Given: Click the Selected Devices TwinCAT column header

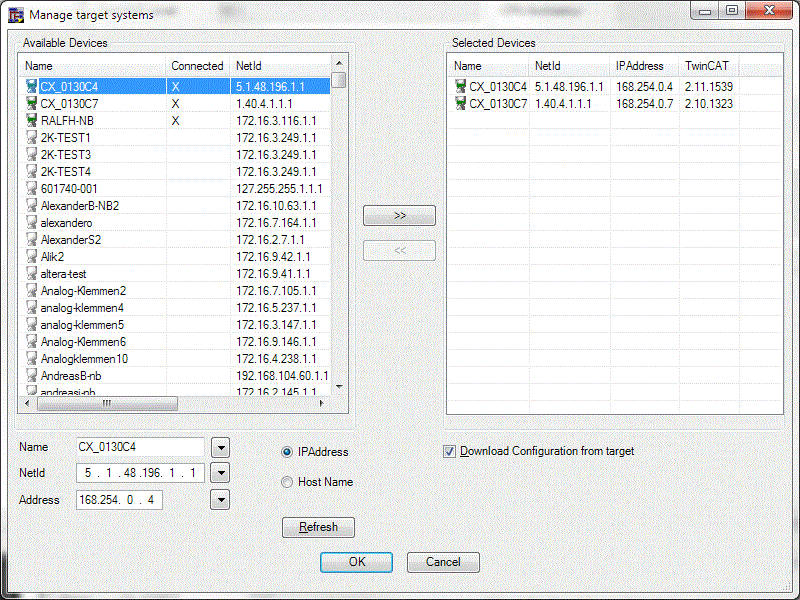Looking at the screenshot, I should click(709, 66).
